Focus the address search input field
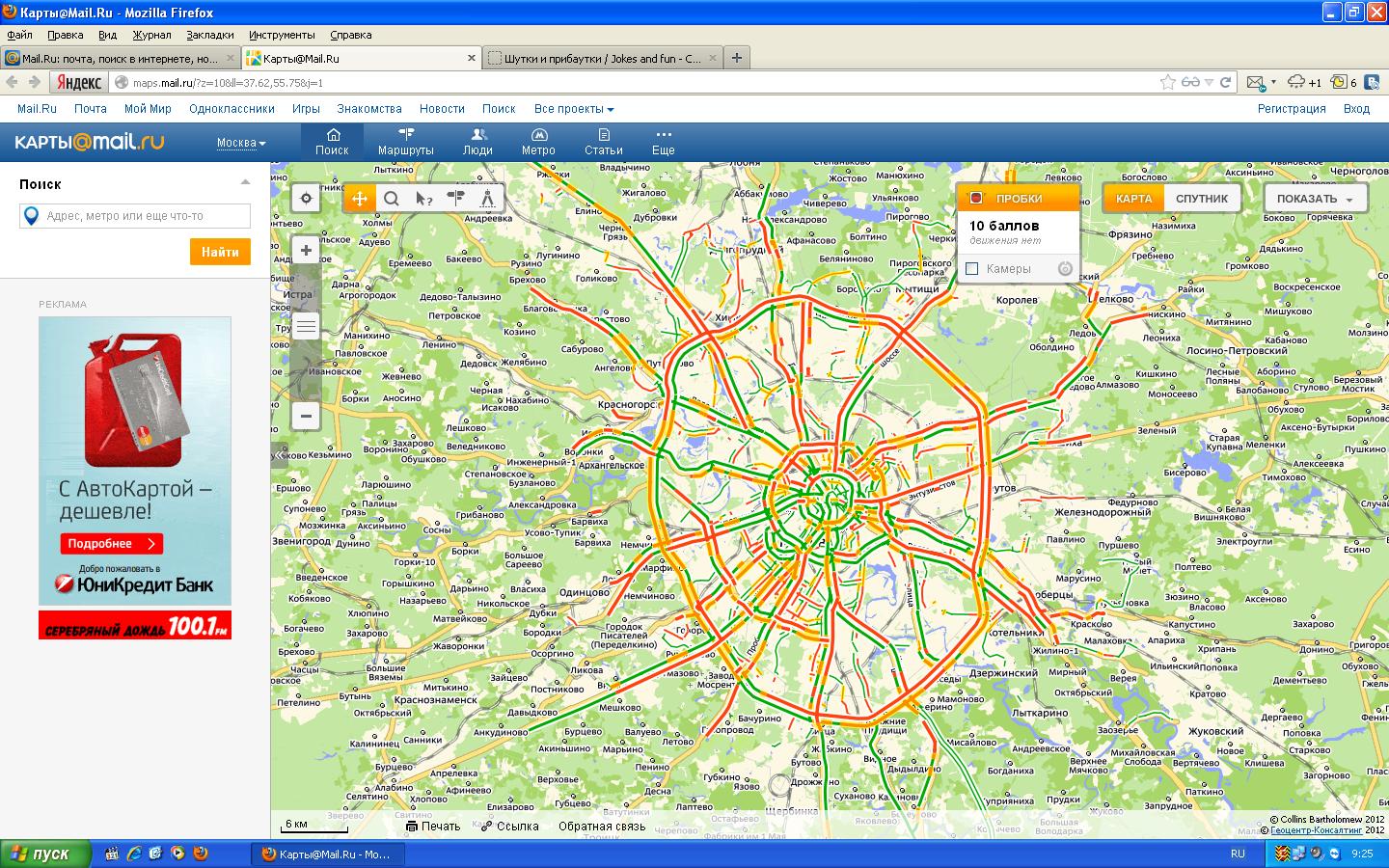This screenshot has width=1389, height=868. pos(145,216)
